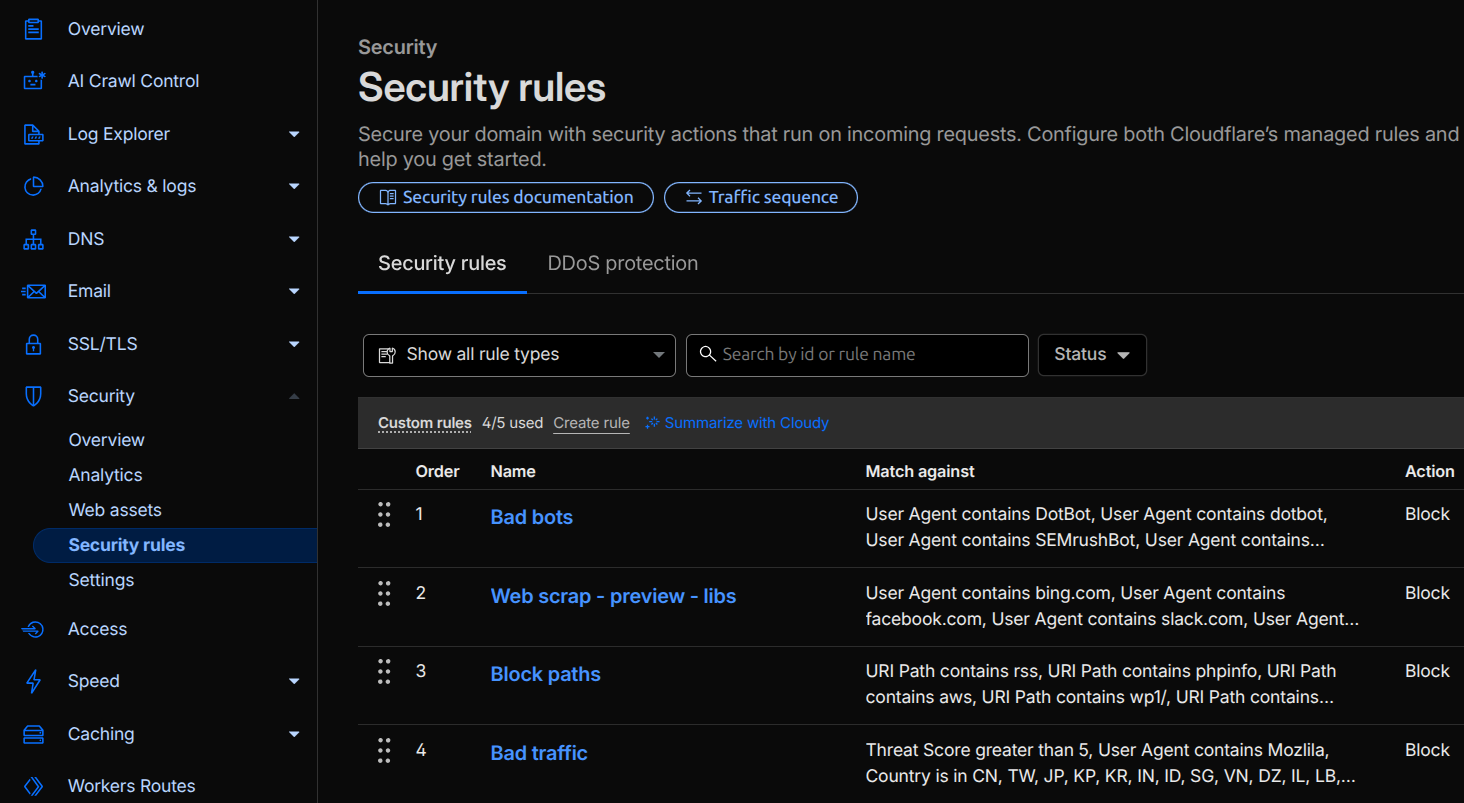Click the Access icon in sidebar
The height and width of the screenshot is (803, 1464).
click(x=34, y=629)
